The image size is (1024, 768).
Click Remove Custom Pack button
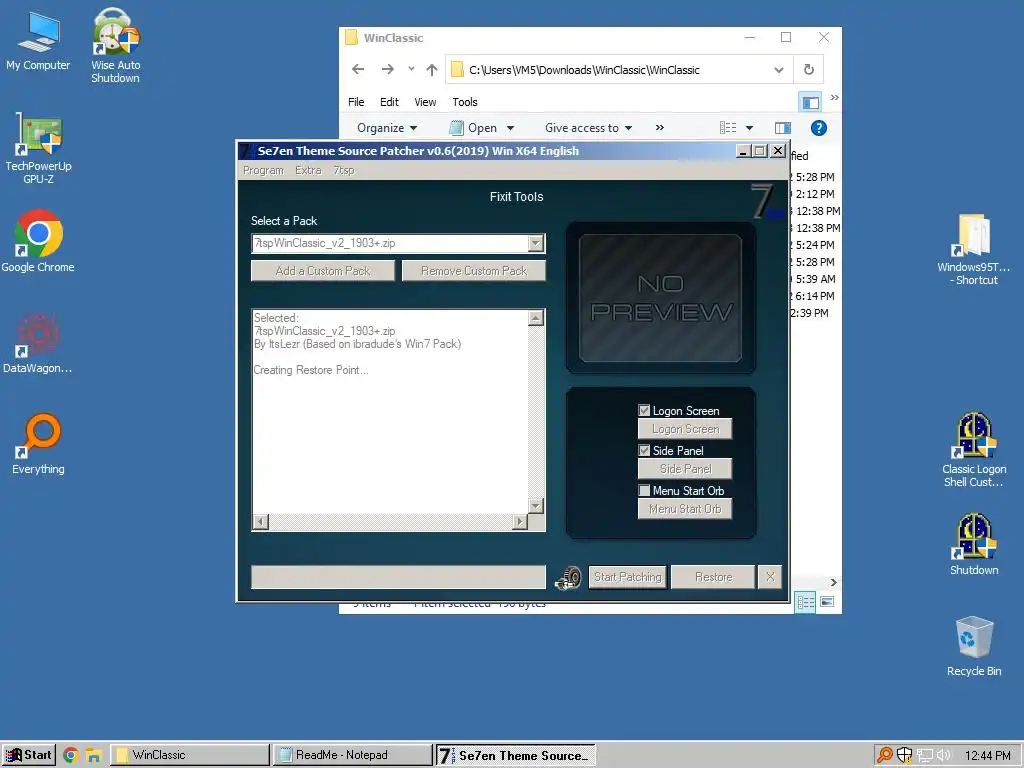473,271
